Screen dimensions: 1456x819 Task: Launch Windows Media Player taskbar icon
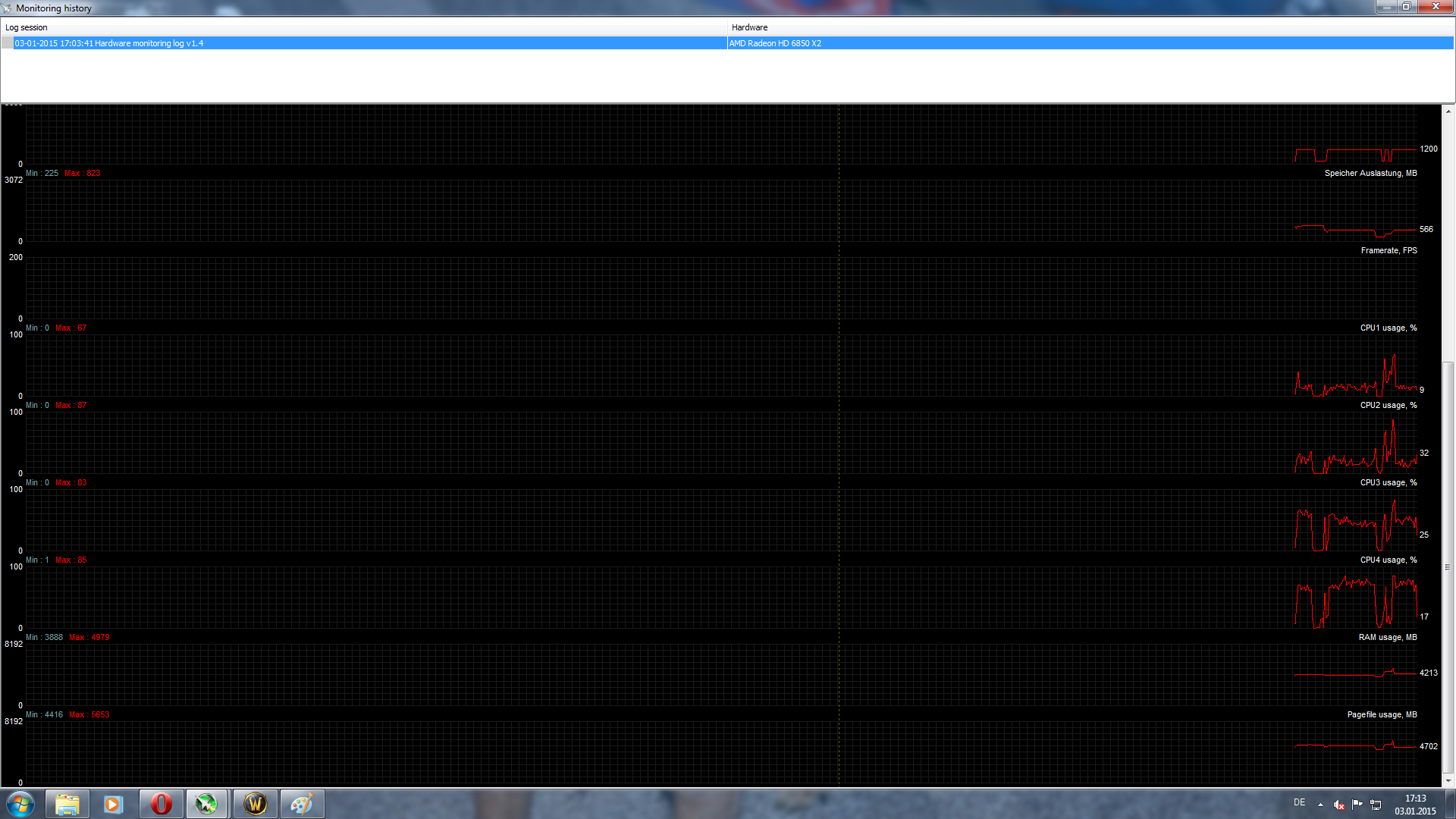point(114,804)
